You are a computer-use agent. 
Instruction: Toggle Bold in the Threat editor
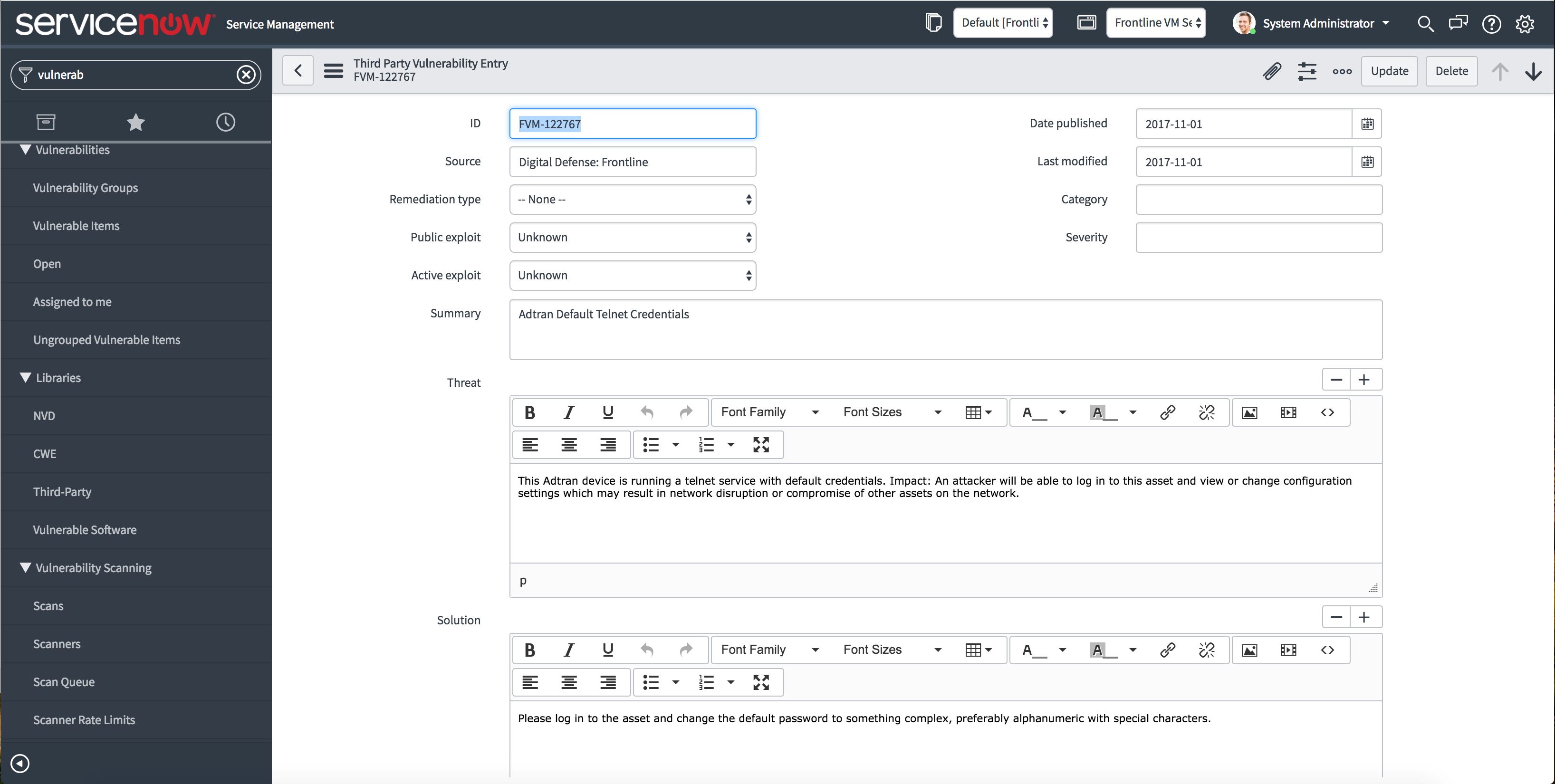(x=529, y=412)
